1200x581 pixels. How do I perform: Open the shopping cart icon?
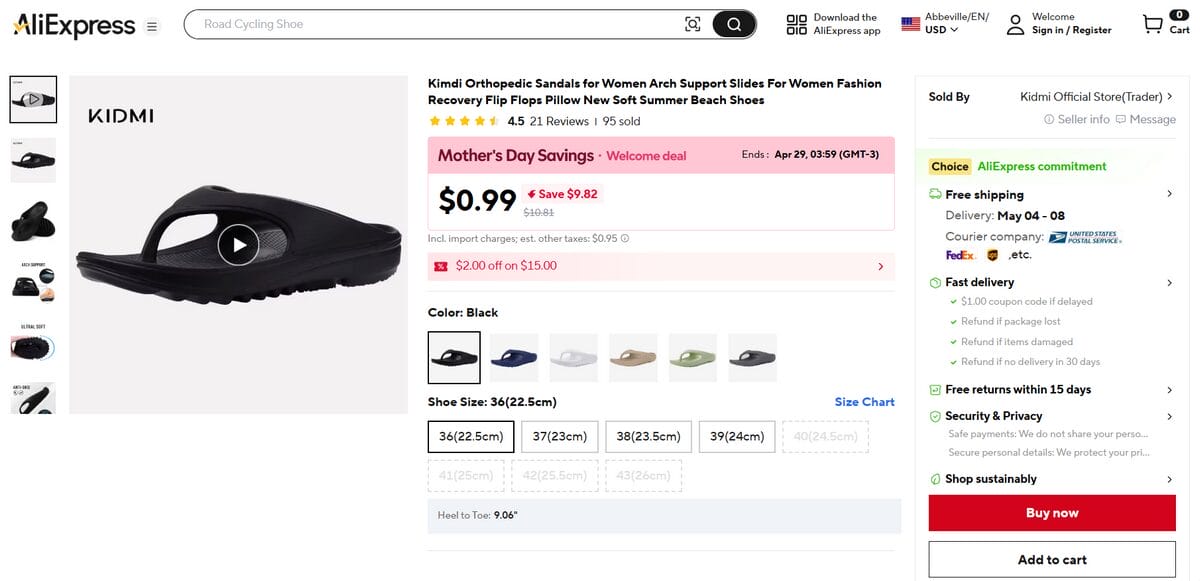click(1150, 23)
